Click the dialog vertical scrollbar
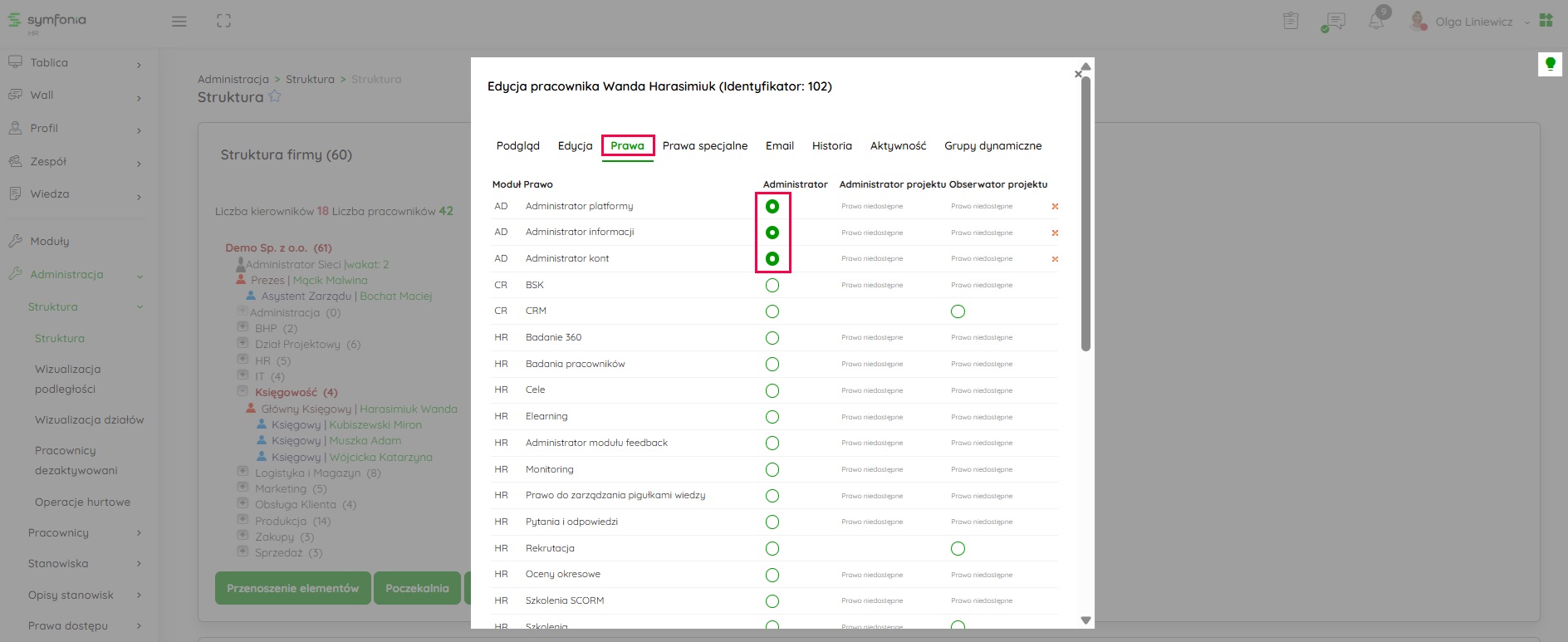Screen dimensions: 1568x642 pos(1085,214)
